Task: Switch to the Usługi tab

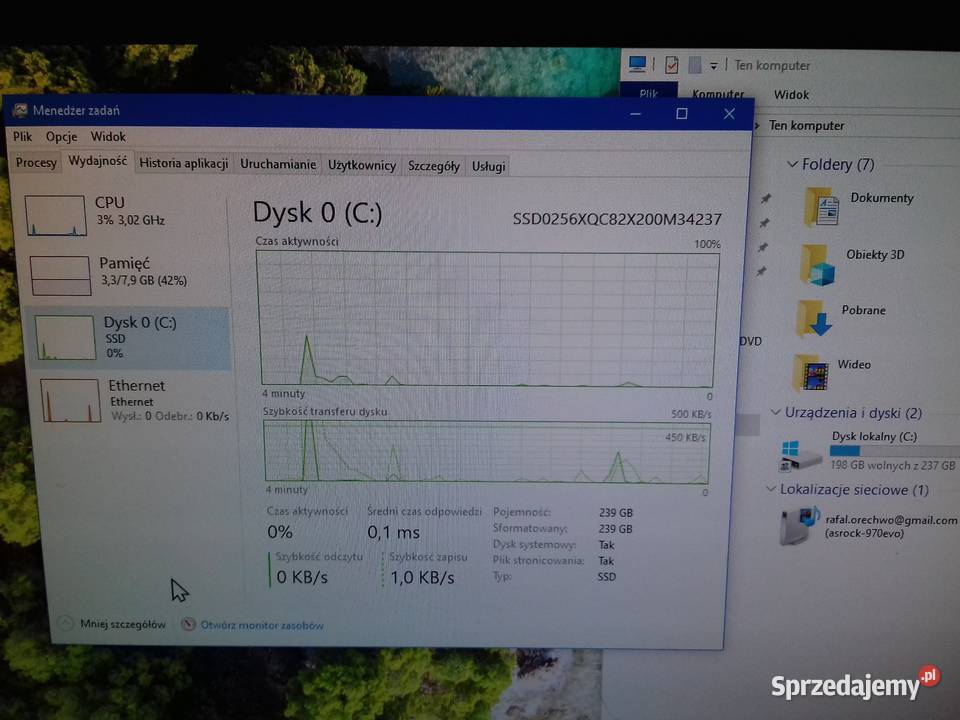Action: pos(487,165)
